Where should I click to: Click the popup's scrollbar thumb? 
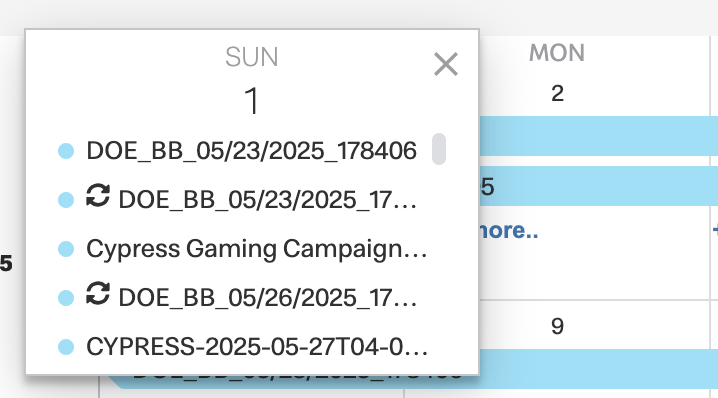439,149
